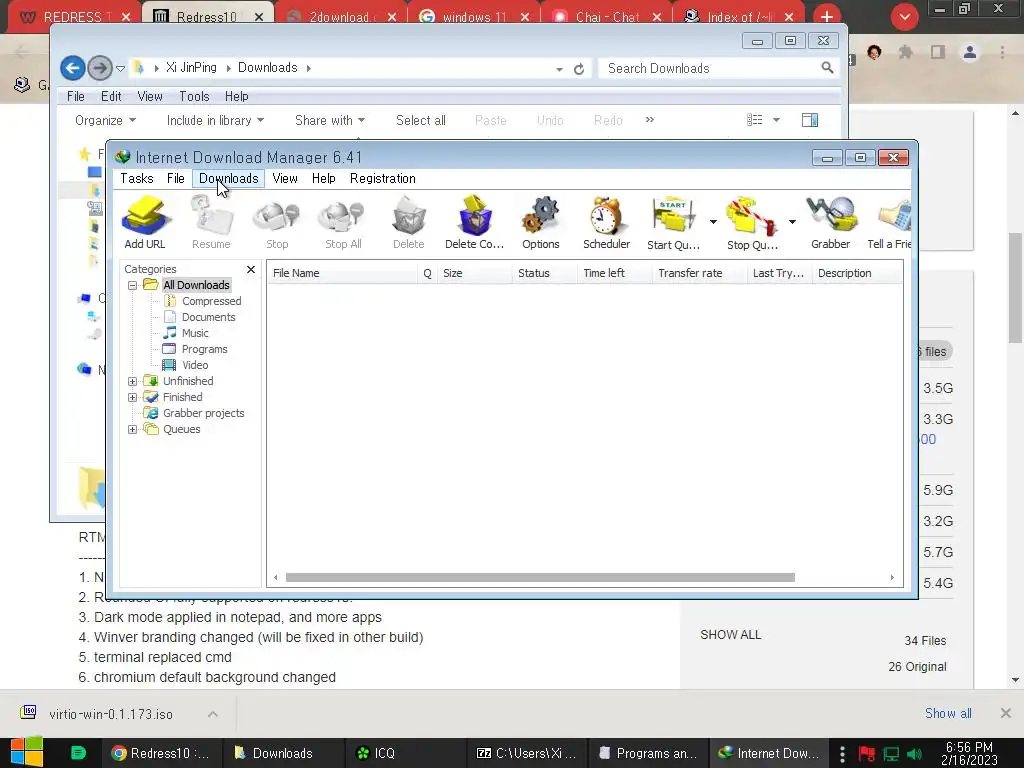Click Tell a Friend icon
Screen dimensions: 1024x768
click(889, 222)
